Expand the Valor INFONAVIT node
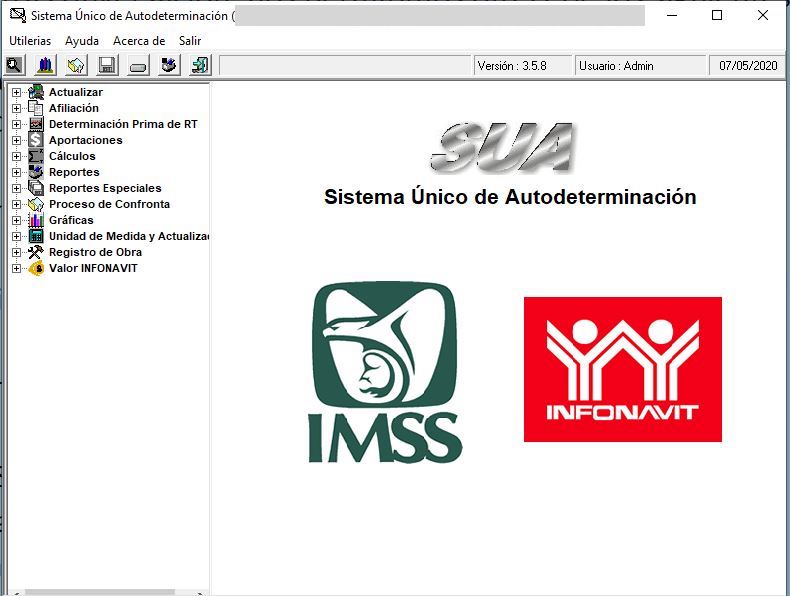Screen dimensions: 790x596 16,268
